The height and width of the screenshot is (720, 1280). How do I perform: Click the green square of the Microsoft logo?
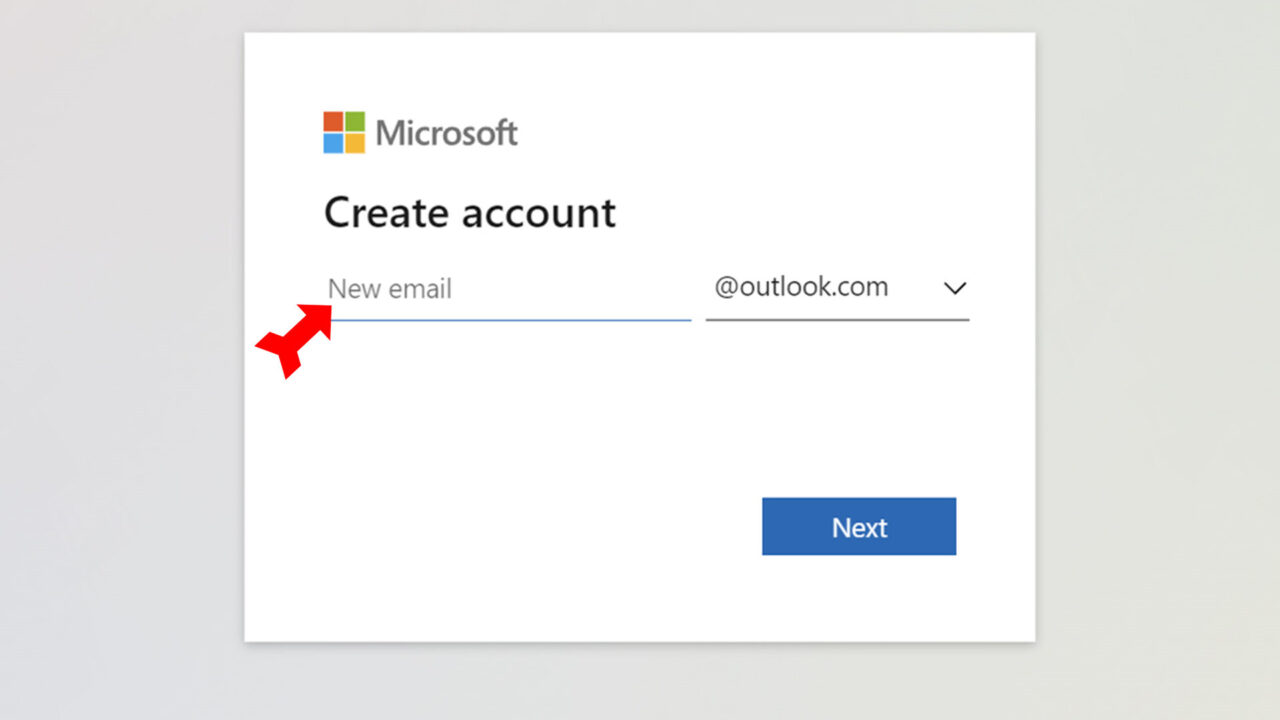[x=355, y=121]
